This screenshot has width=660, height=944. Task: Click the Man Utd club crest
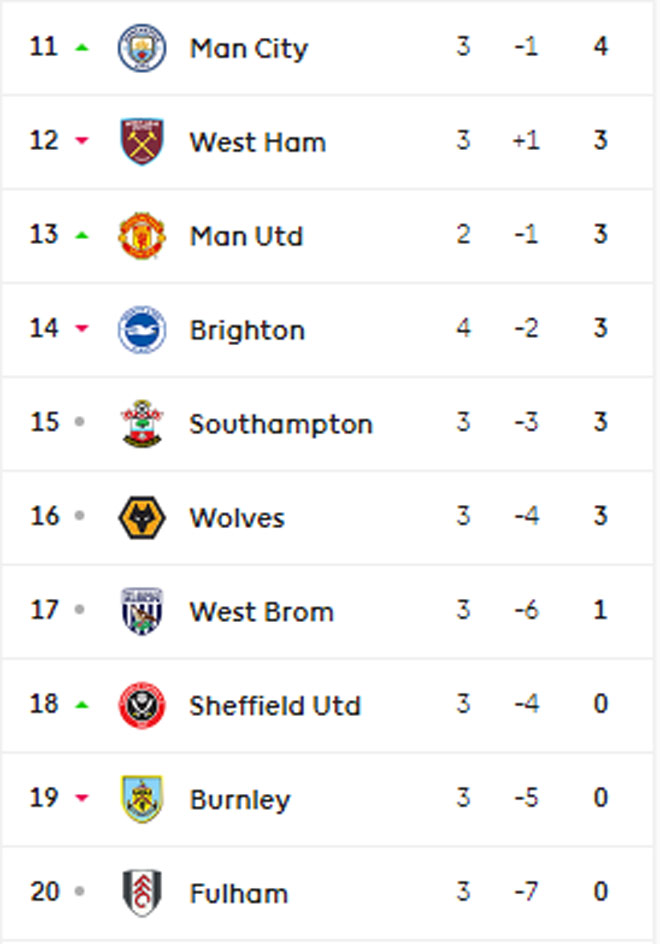pos(142,236)
